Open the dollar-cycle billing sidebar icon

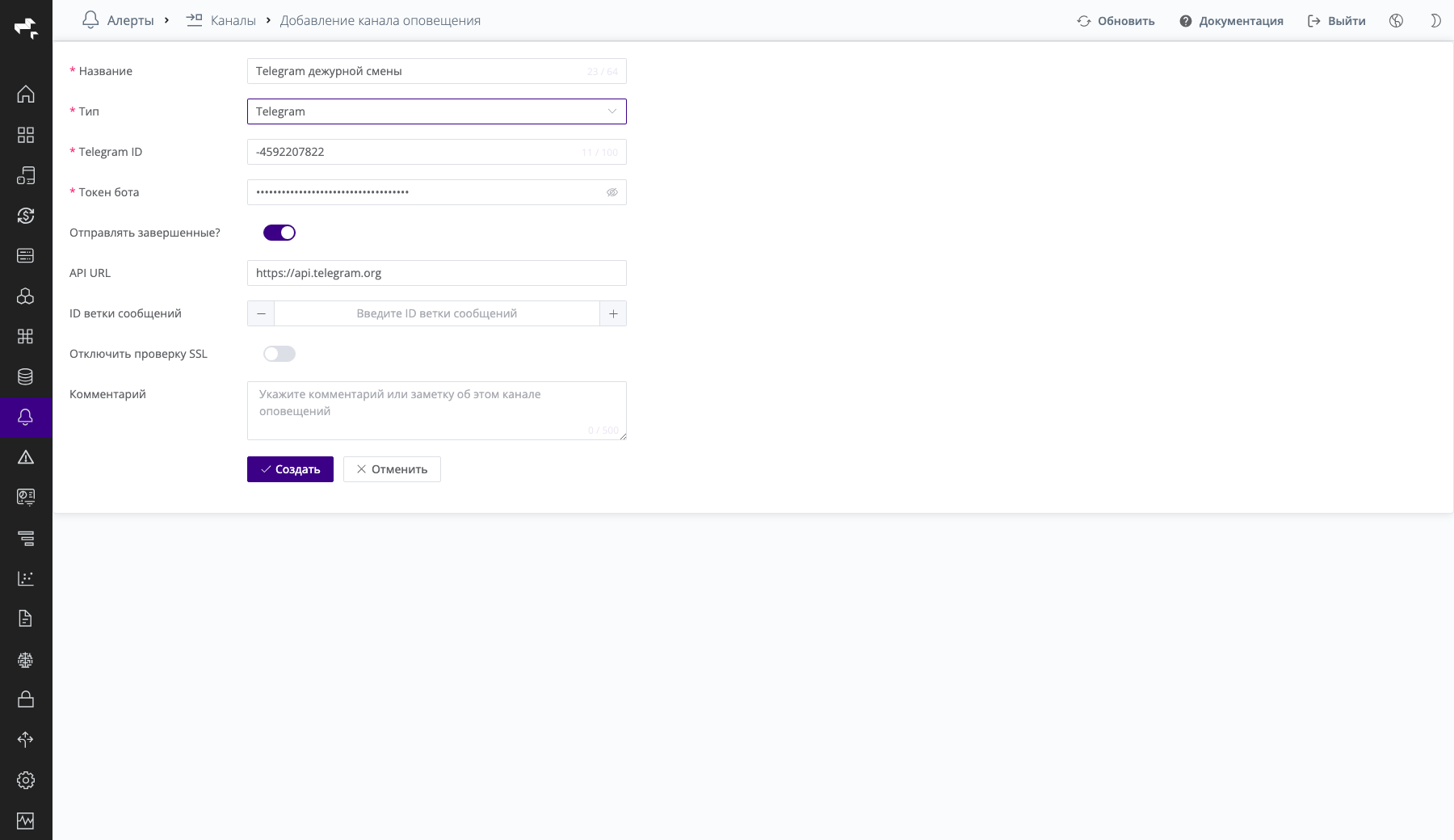tap(26, 216)
